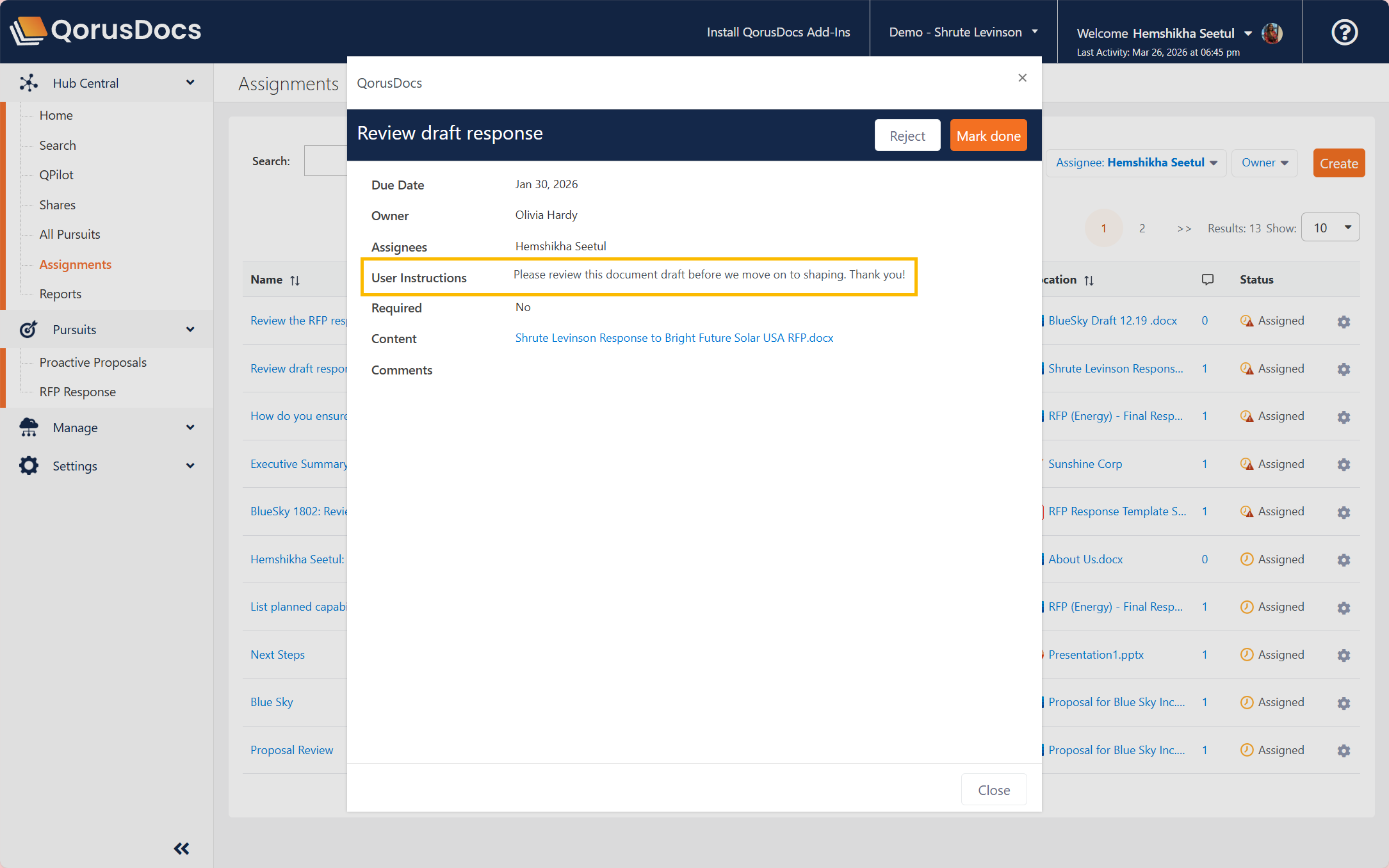Open RFP Response menu item
Screen dimensions: 1389x868
coord(77,392)
